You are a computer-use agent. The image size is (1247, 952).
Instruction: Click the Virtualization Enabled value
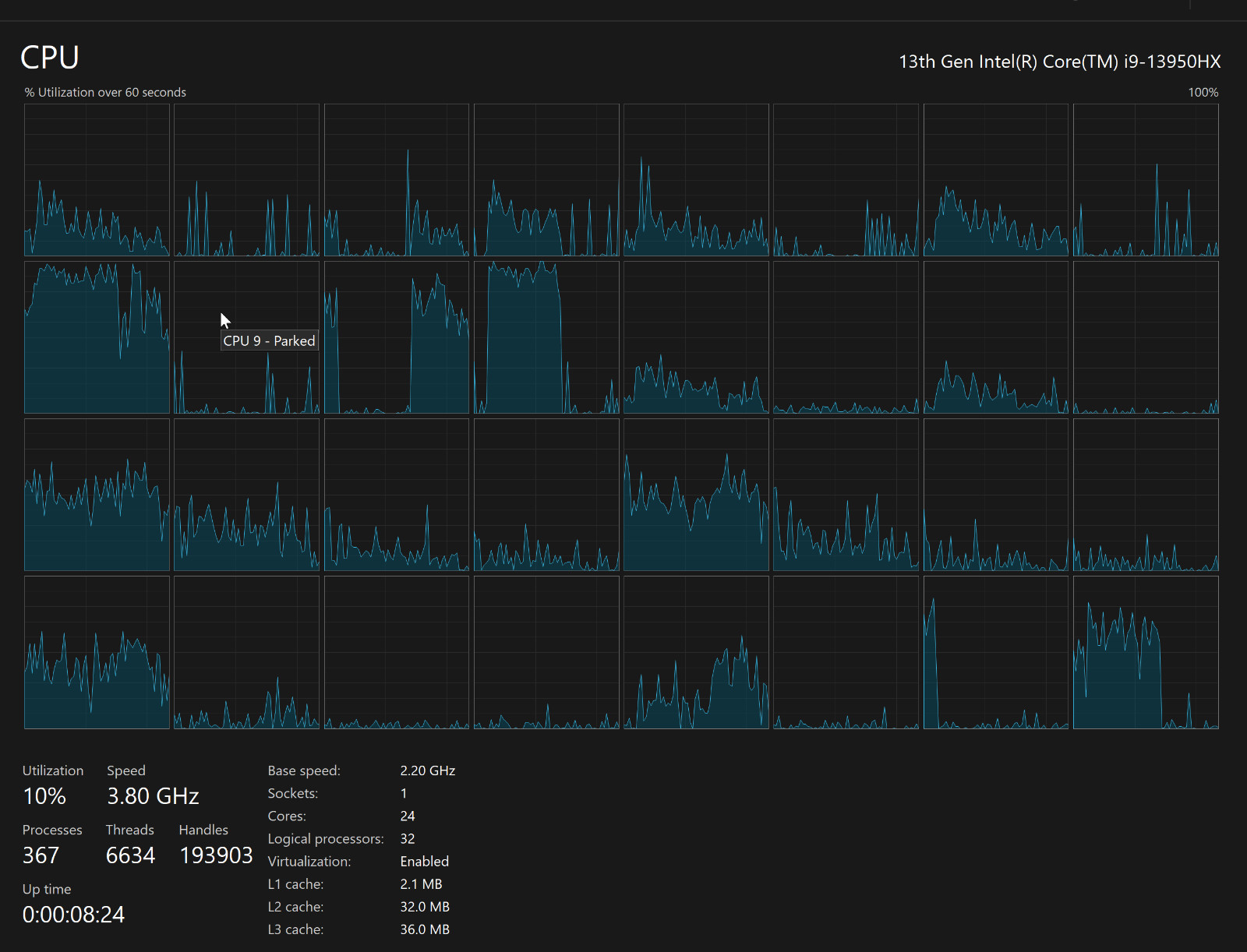click(x=425, y=862)
